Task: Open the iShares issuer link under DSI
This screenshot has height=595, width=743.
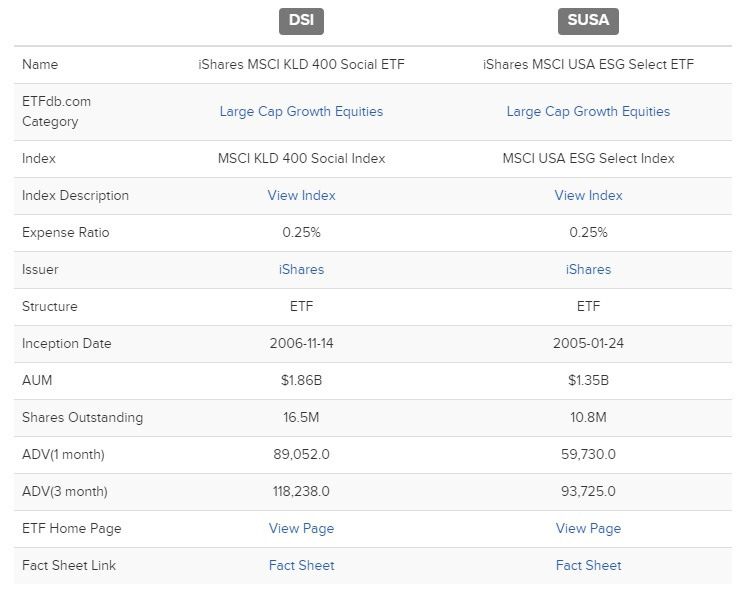Action: click(x=301, y=269)
